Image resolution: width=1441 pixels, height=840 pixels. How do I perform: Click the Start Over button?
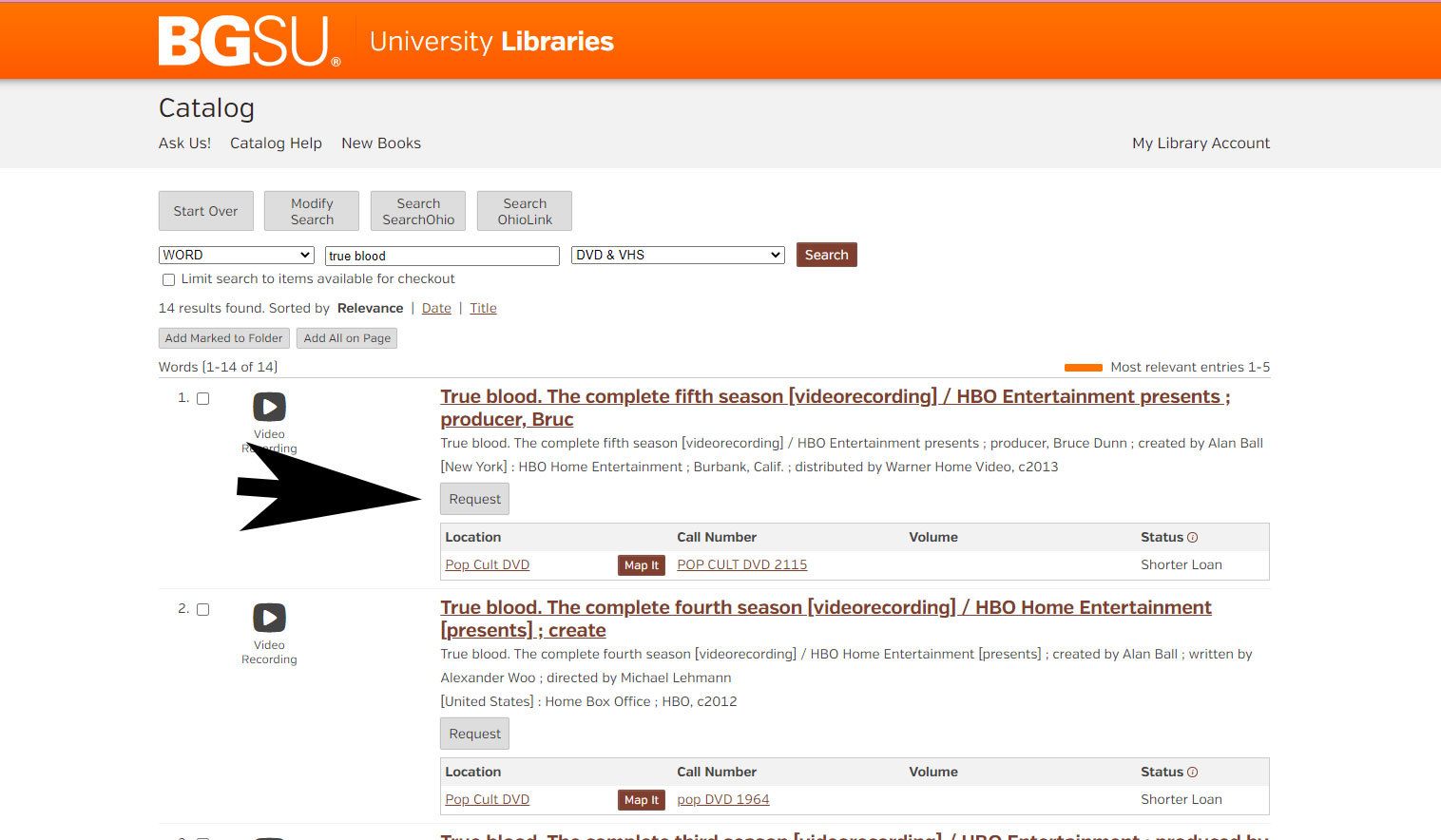205,211
